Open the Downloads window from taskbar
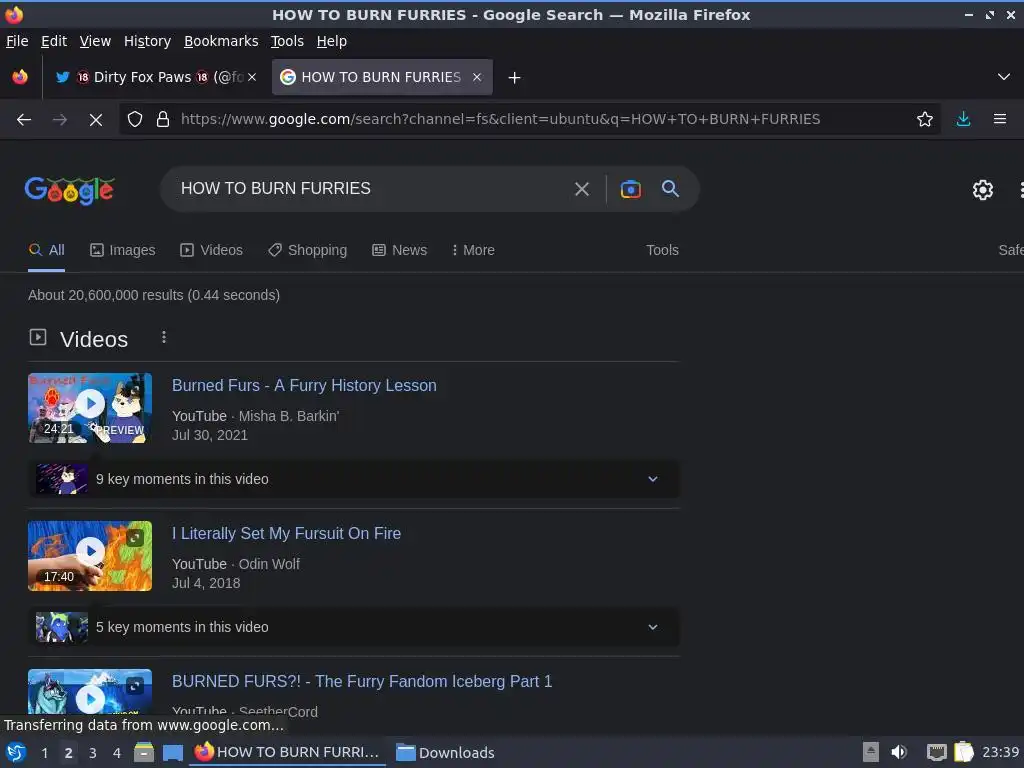 (445, 752)
